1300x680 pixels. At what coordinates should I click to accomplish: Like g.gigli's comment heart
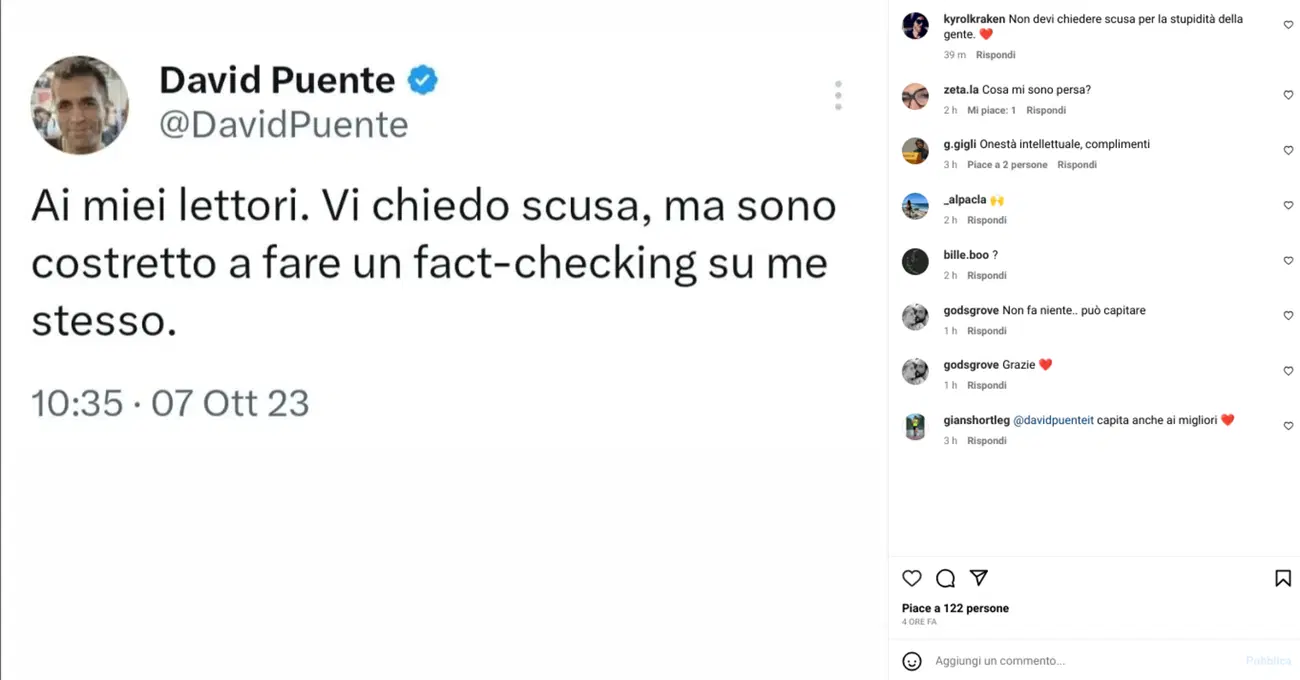click(x=1288, y=150)
